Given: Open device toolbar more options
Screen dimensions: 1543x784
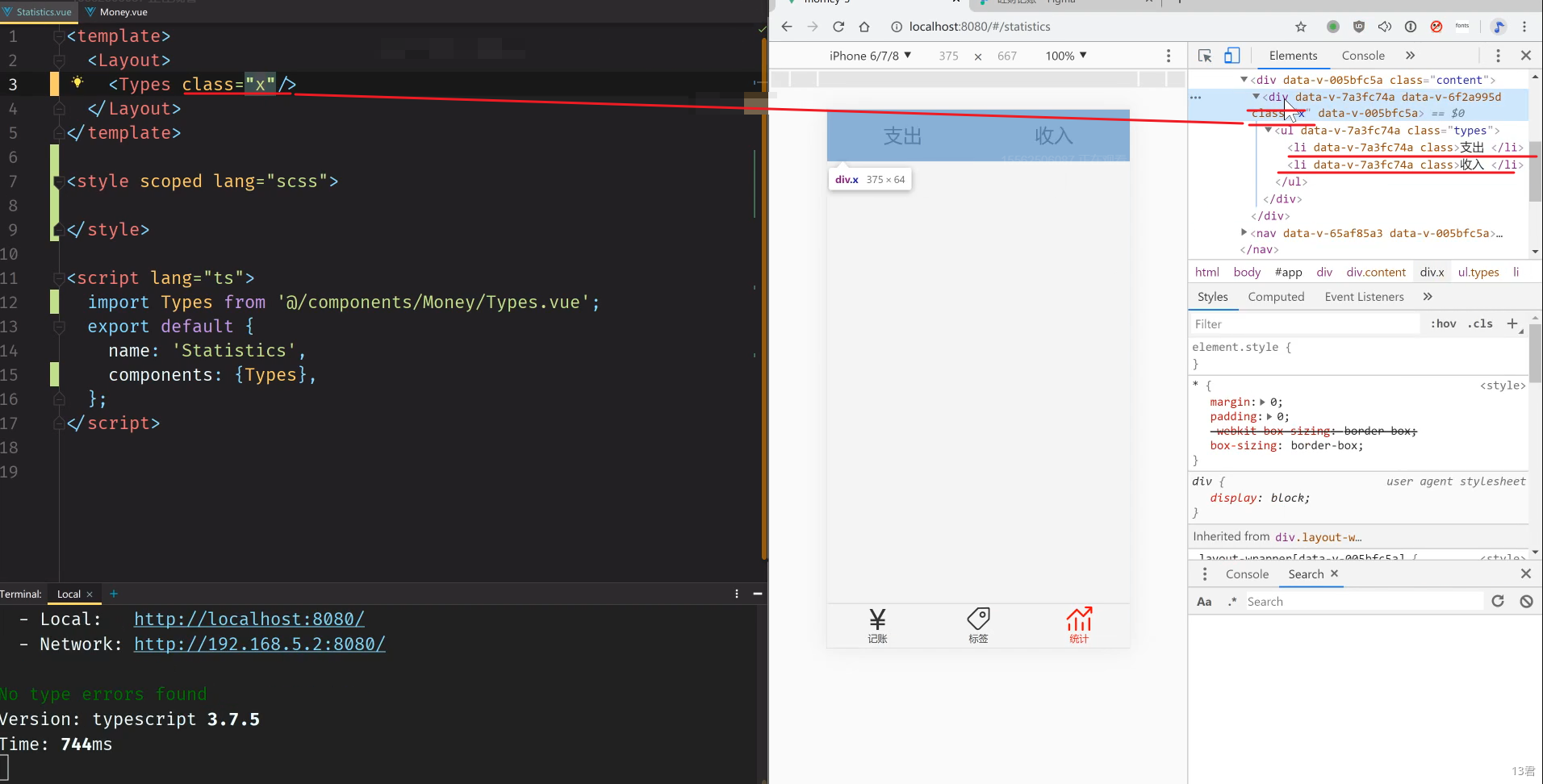Looking at the screenshot, I should (1169, 56).
